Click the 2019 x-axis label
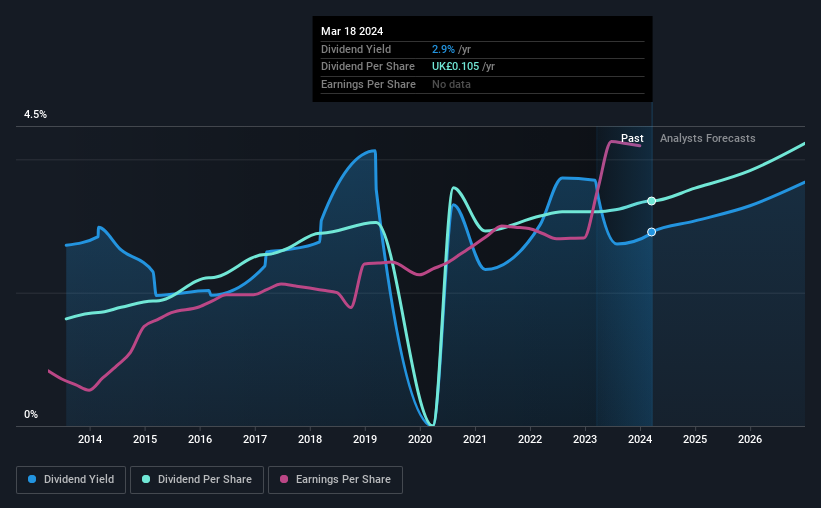This screenshot has width=821, height=508. (x=365, y=439)
